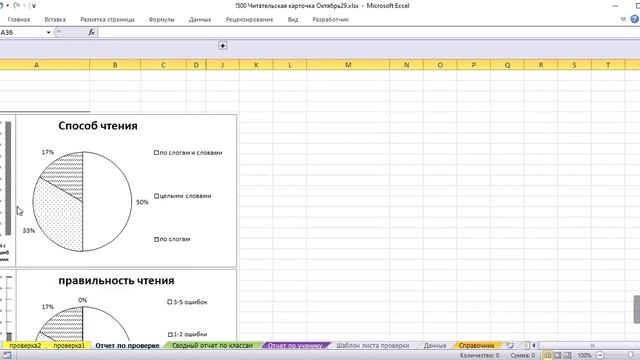The image size is (640, 360).
Task: Switch to Page Break Preview icon
Action: click(567, 356)
